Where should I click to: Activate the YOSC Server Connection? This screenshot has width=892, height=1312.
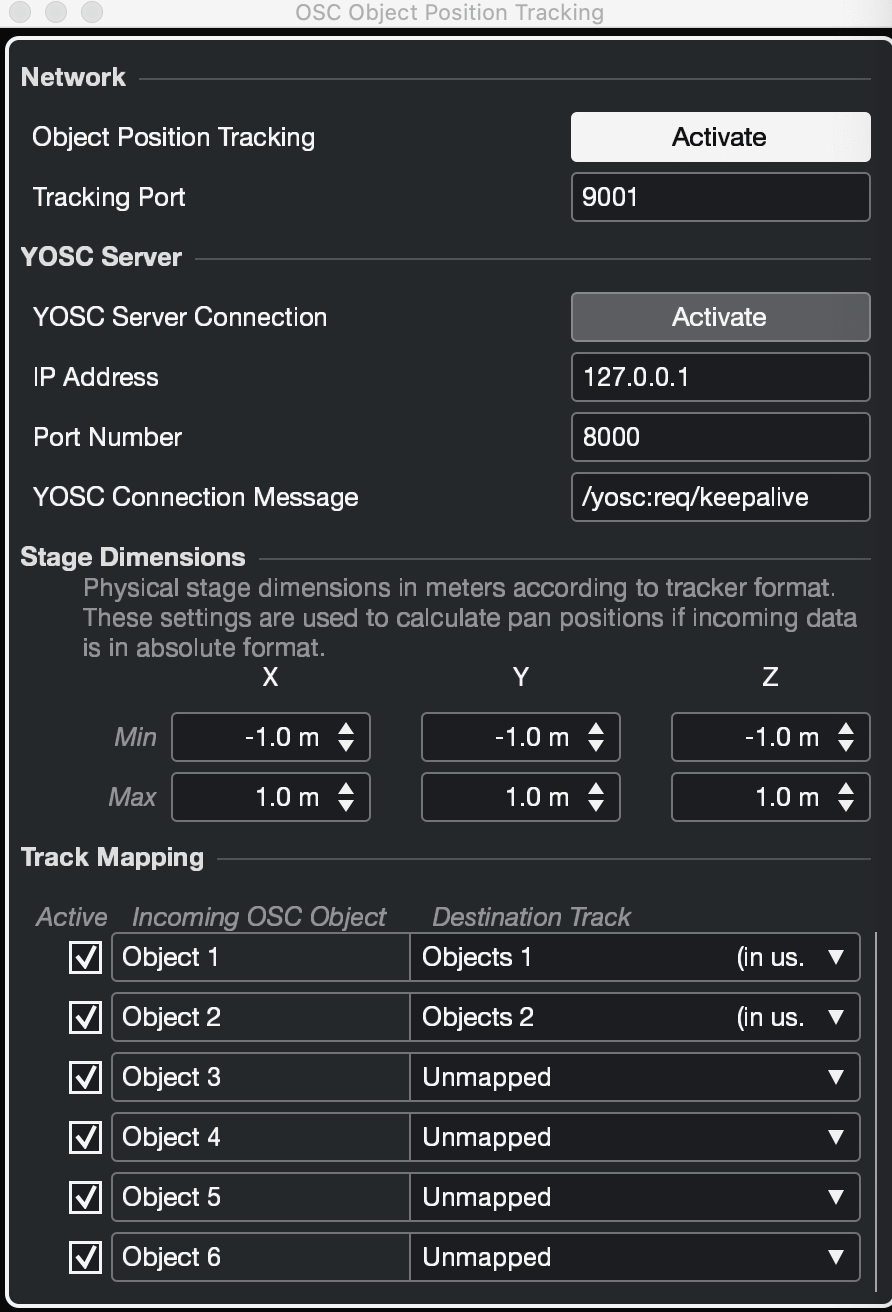[x=720, y=317]
